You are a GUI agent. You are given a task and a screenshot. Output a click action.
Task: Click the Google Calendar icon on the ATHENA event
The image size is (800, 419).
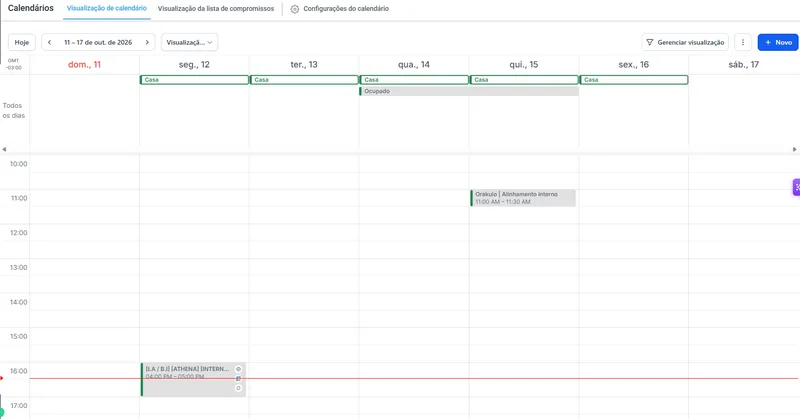[238, 379]
